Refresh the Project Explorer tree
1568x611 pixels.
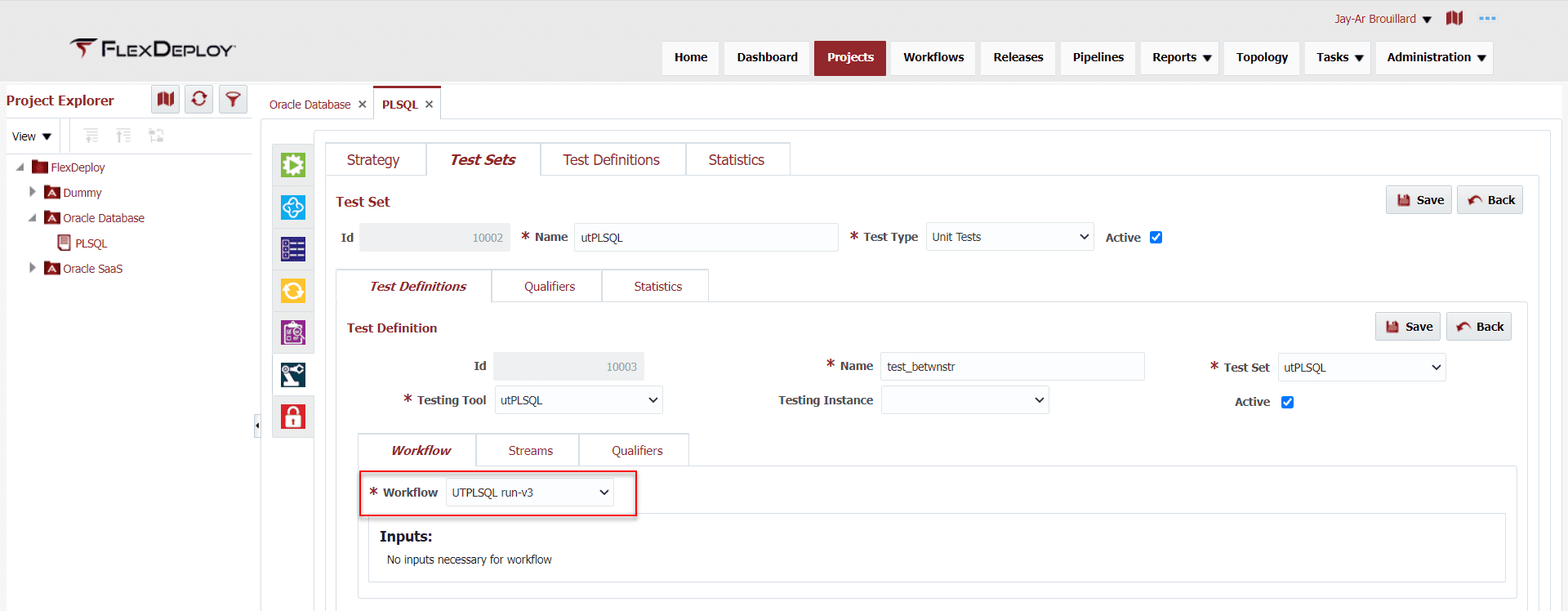point(199,100)
